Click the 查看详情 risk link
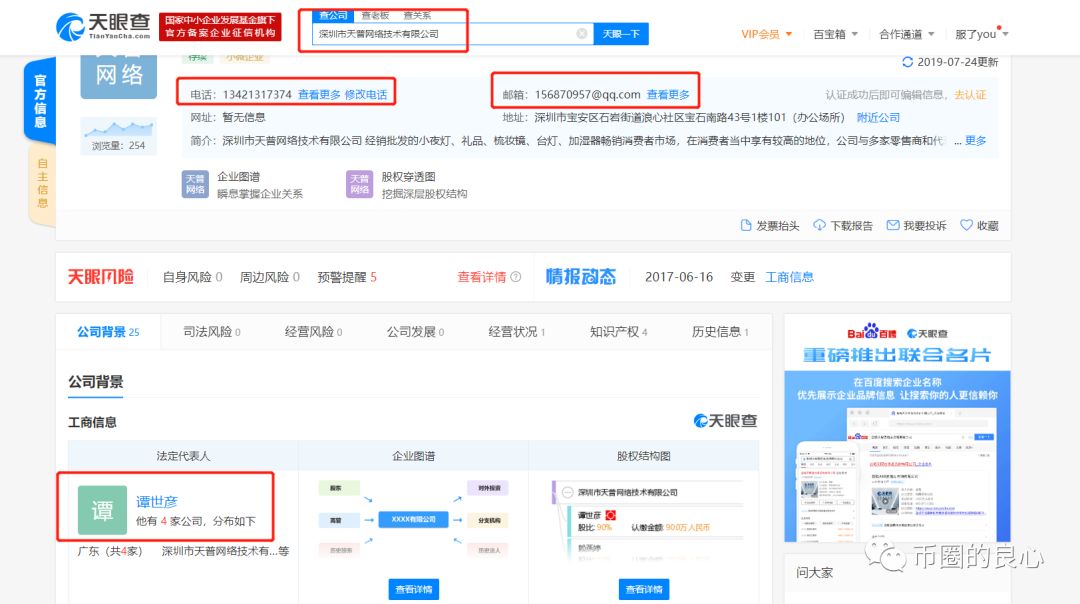The width and height of the screenshot is (1080, 604). click(481, 277)
